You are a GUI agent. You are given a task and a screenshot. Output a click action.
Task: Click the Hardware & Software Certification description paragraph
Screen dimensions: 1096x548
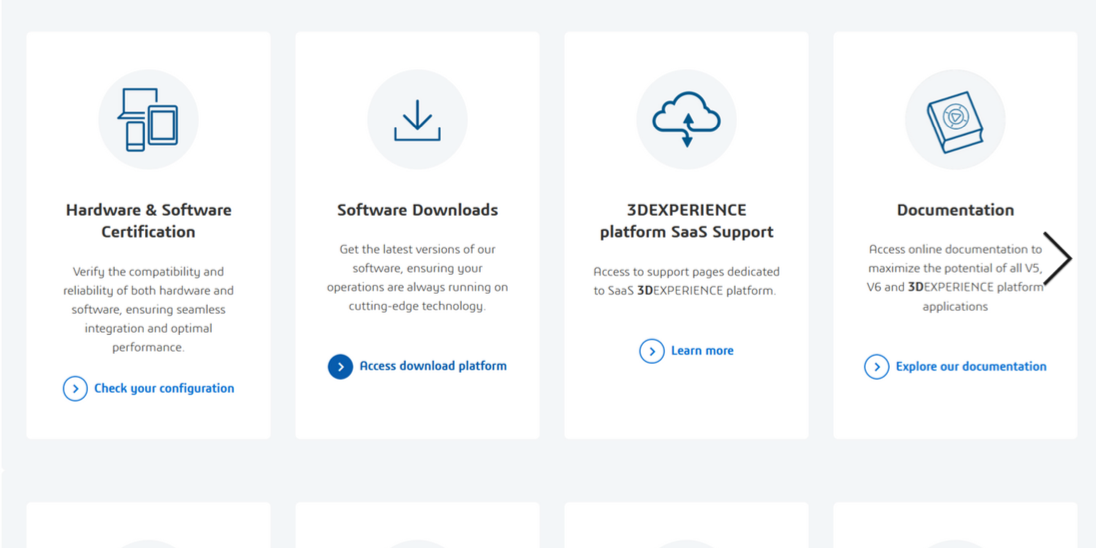(148, 309)
